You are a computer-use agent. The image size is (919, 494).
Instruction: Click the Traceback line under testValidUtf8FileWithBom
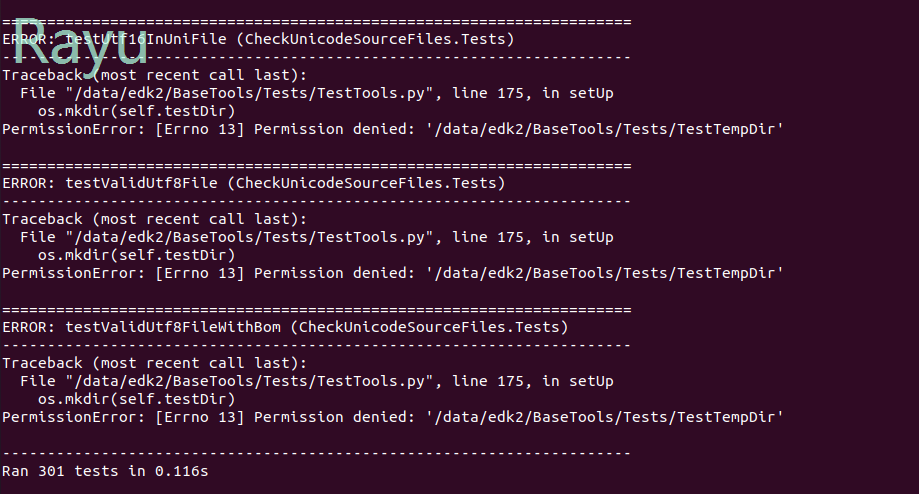pyautogui.click(x=155, y=363)
